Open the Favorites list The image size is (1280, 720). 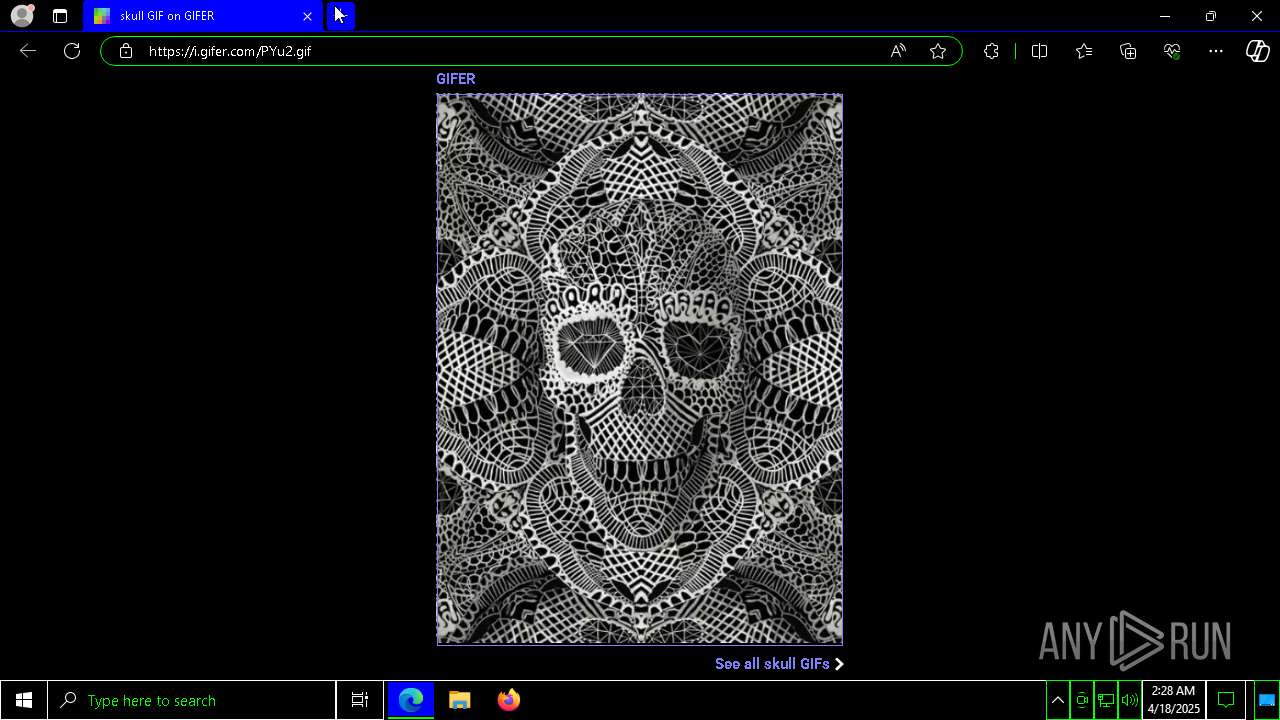1084,51
